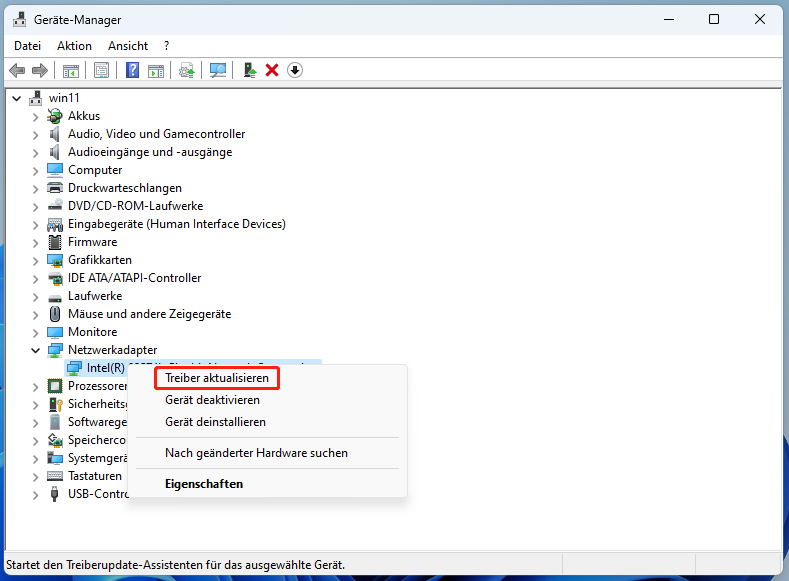789x581 pixels.
Task: Click the DVD/CD-ROM drive icon
Action: 54,206
